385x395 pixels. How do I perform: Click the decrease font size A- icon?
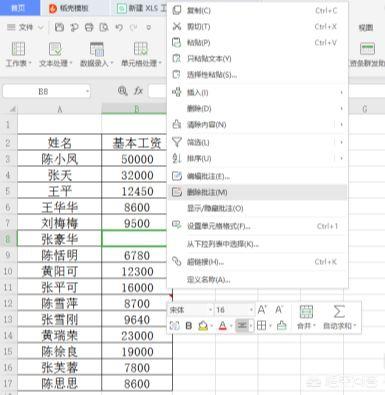tap(279, 310)
